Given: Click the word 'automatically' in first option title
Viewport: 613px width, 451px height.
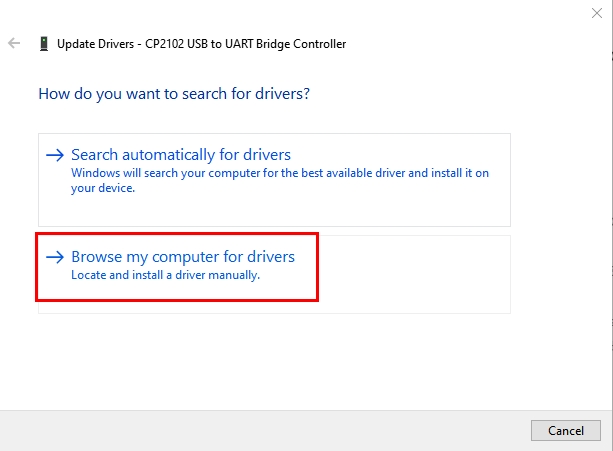Looking at the screenshot, I should click(168, 155).
